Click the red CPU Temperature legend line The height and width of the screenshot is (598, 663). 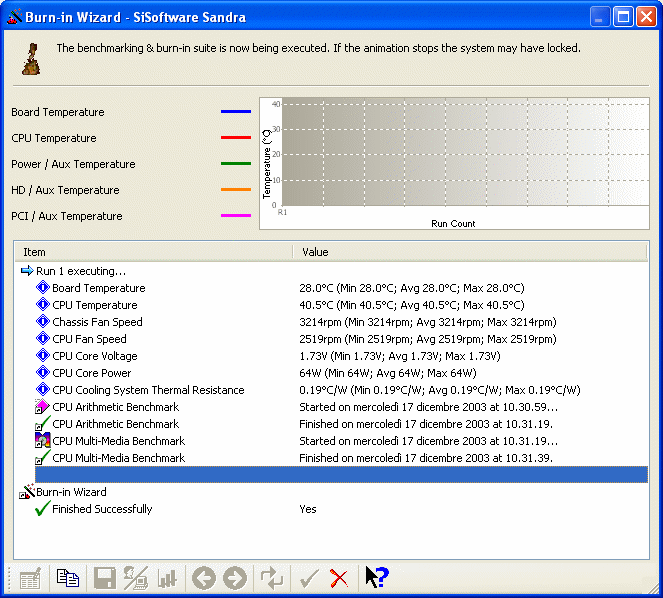236,137
